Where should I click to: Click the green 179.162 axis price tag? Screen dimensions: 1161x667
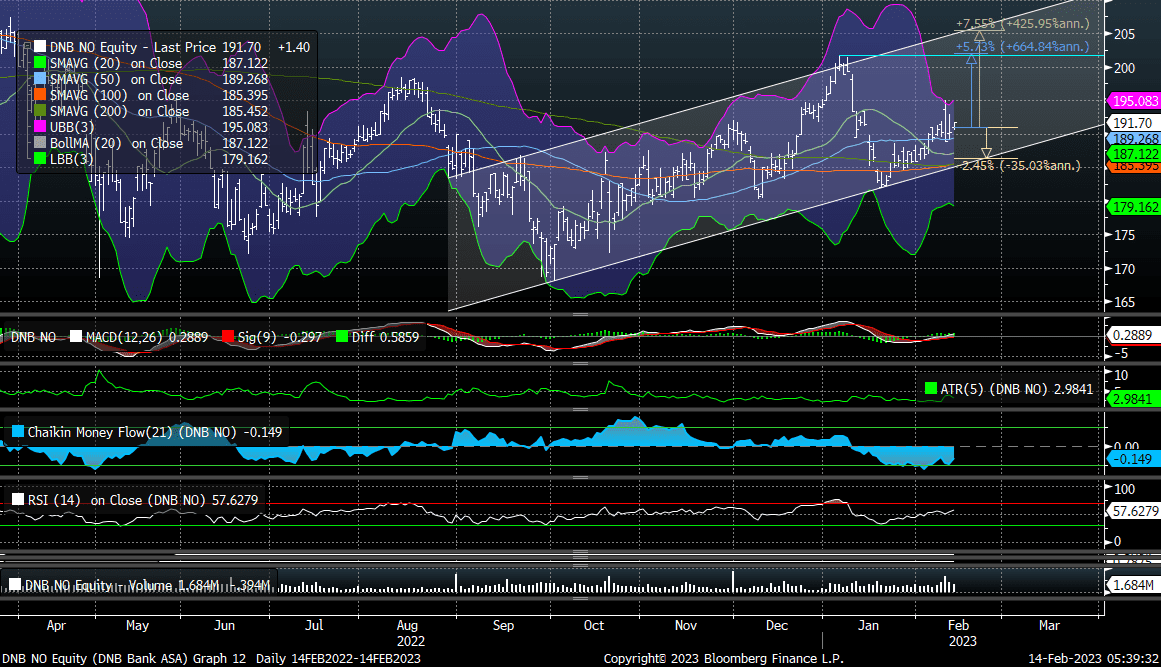click(x=1134, y=207)
